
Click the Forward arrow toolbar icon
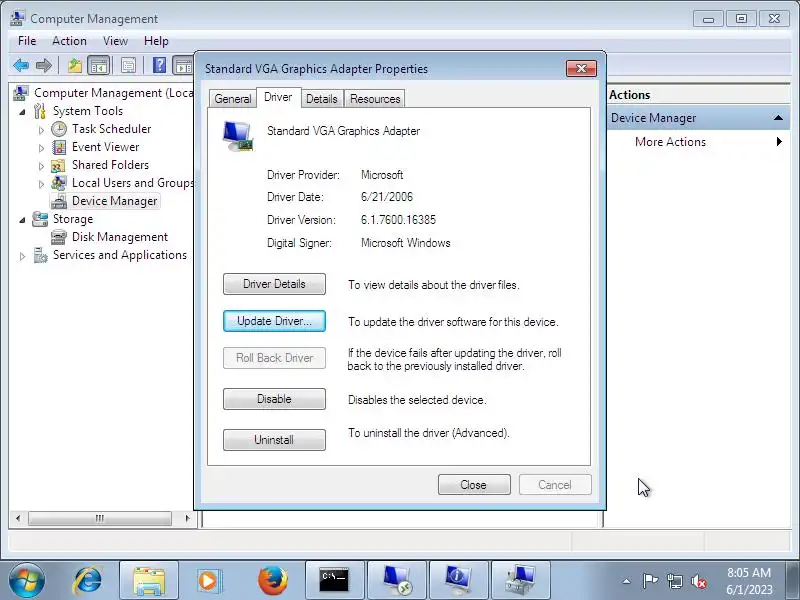[x=44, y=65]
